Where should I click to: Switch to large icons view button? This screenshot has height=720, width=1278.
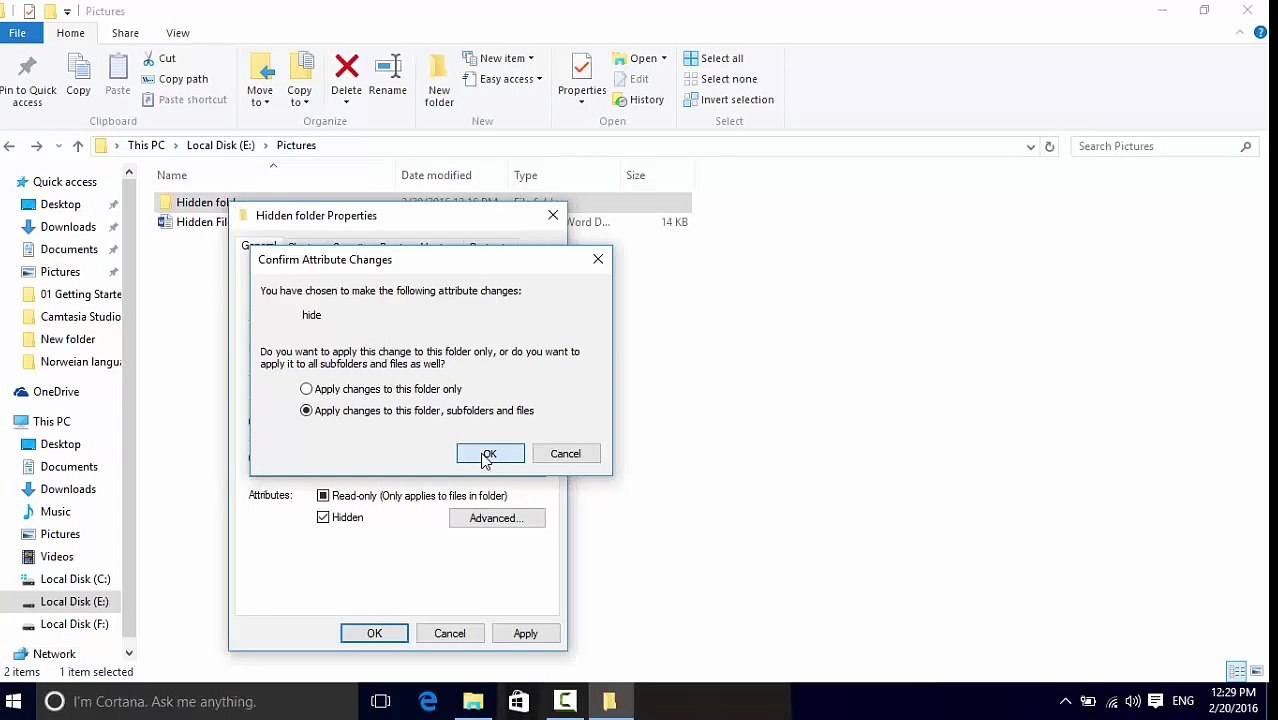(1256, 671)
